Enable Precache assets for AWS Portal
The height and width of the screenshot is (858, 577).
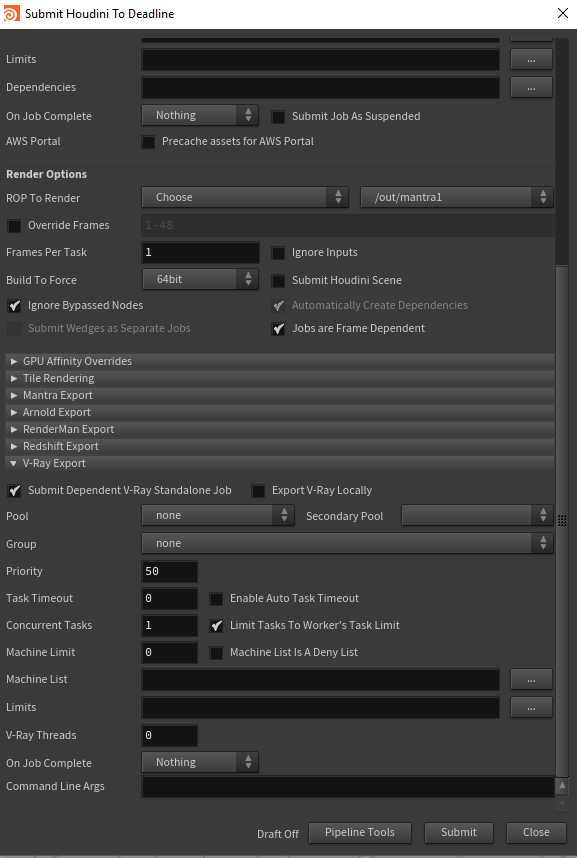click(x=148, y=142)
